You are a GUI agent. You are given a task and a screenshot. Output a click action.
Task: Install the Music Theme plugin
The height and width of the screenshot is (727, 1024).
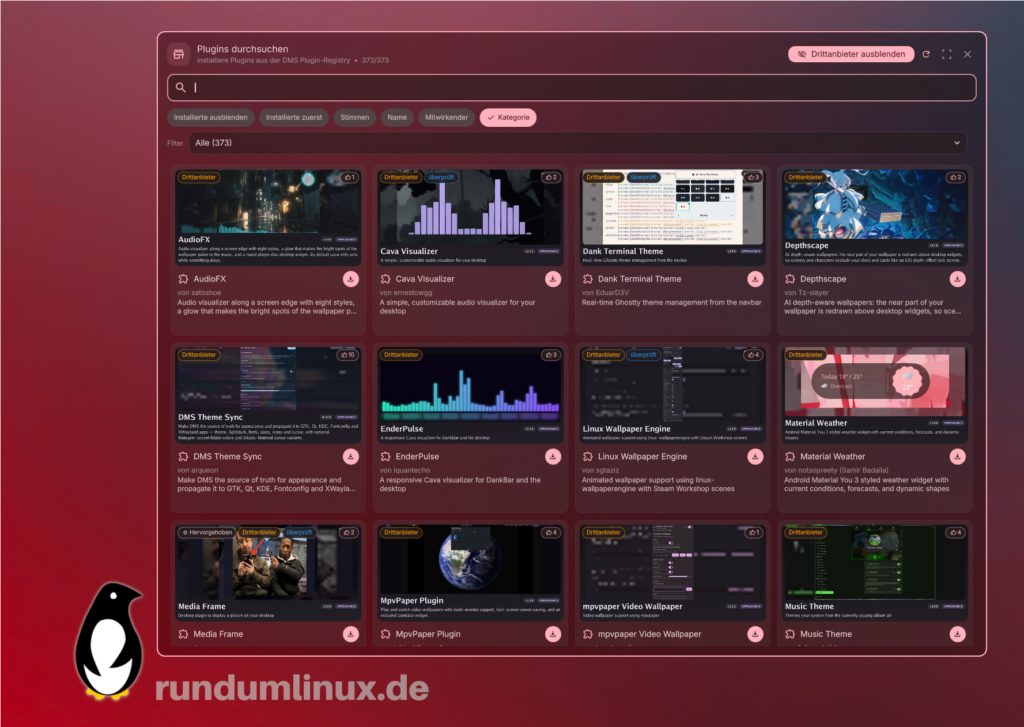[x=957, y=634]
